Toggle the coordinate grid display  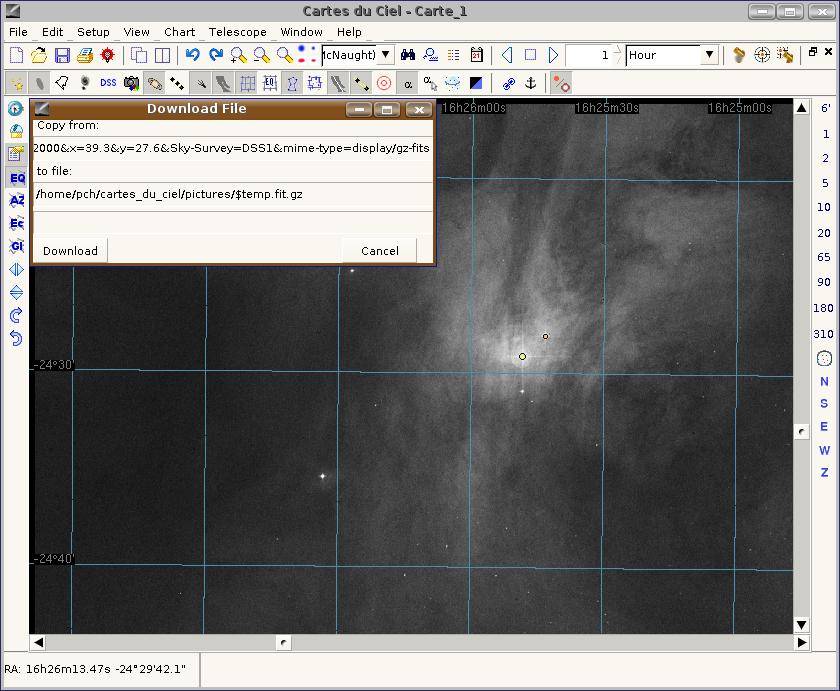(x=246, y=82)
